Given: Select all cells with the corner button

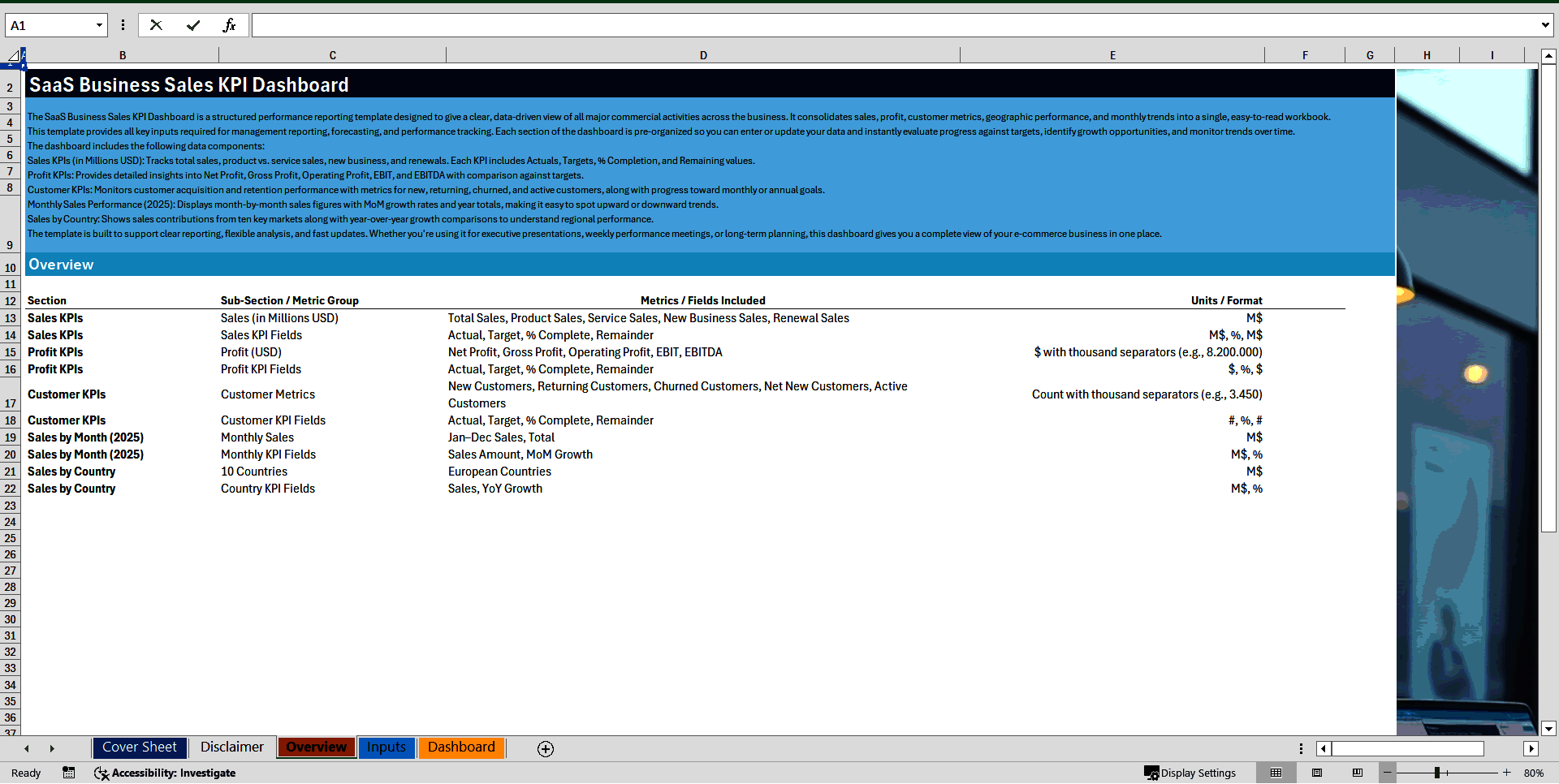Looking at the screenshot, I should tap(12, 54).
